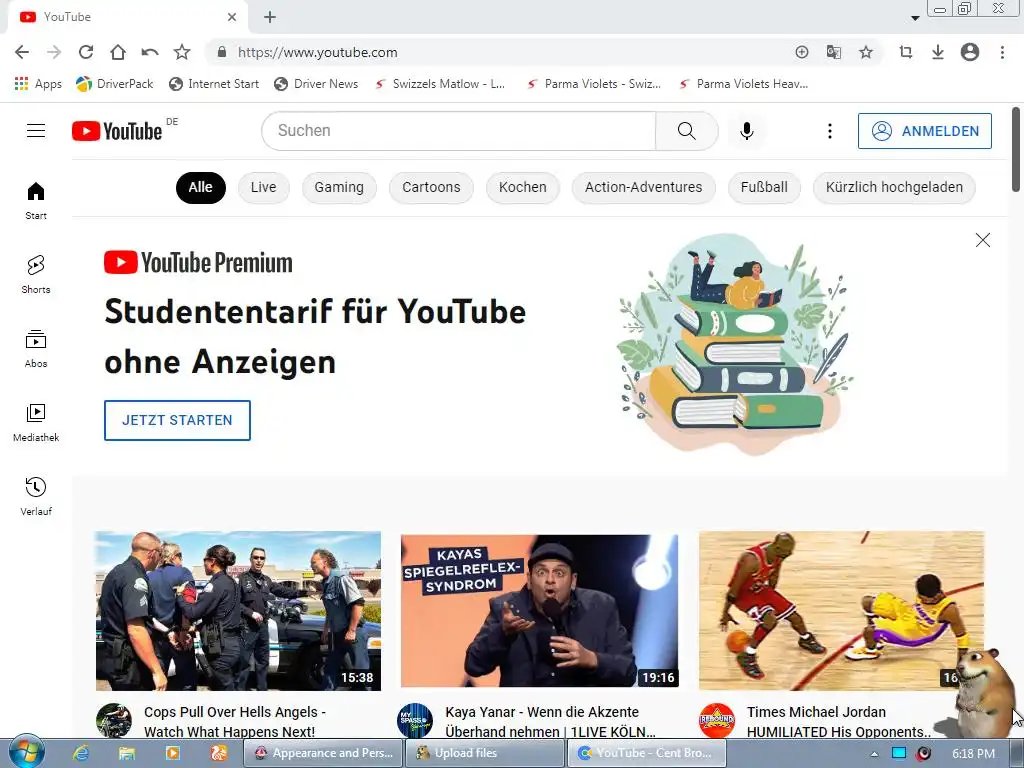Open Windows Start menu orb
This screenshot has height=768, width=1024.
pyautogui.click(x=26, y=752)
